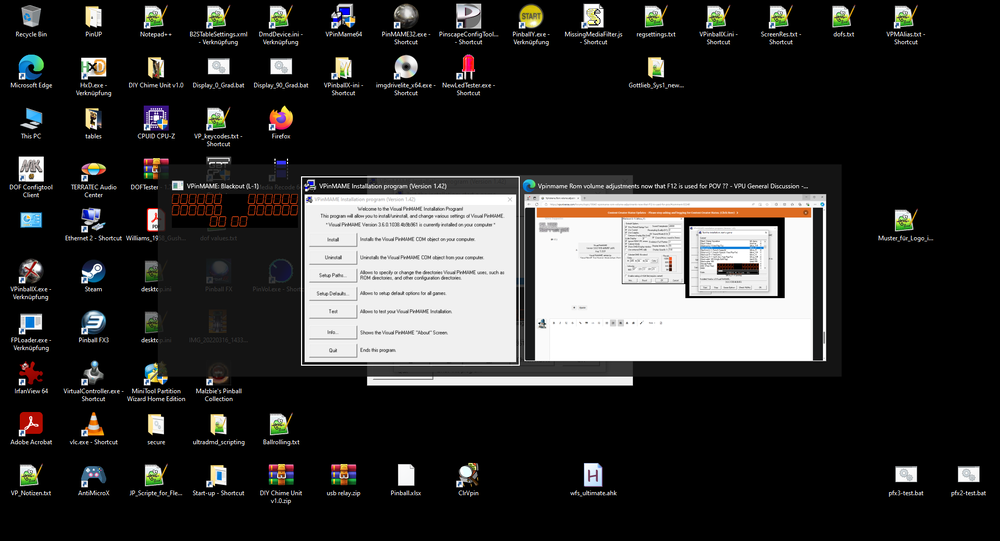
Task: Launch the PinMAME32.exe shortcut
Action: (x=406, y=17)
